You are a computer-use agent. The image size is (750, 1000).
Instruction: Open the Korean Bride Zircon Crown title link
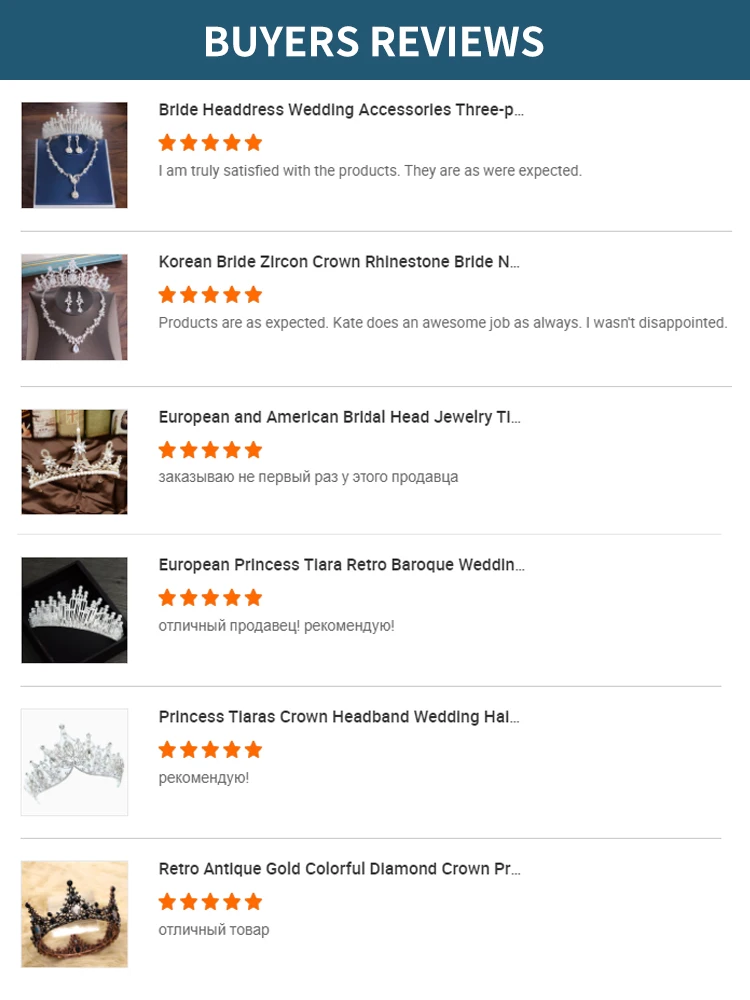coord(339,262)
